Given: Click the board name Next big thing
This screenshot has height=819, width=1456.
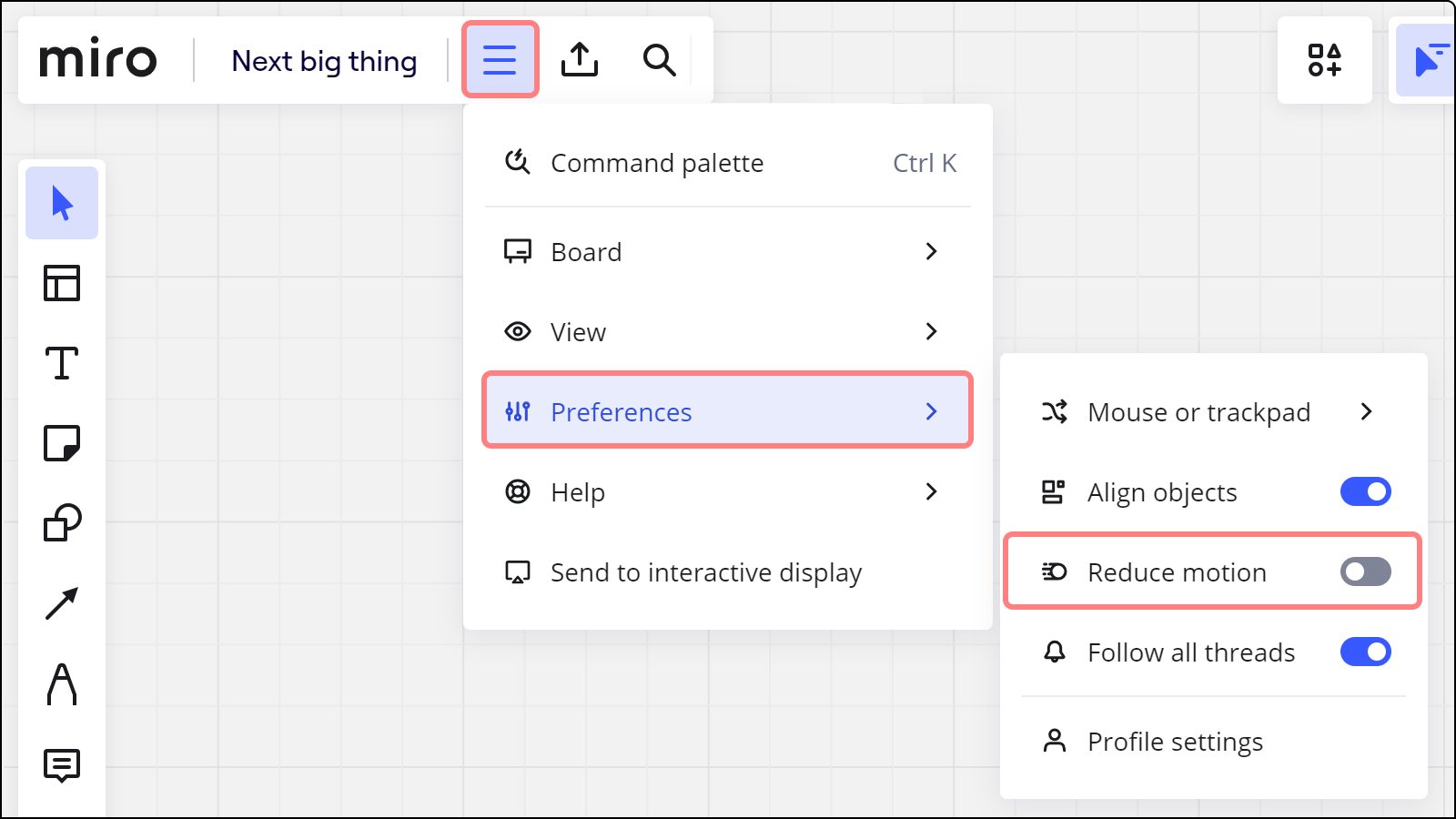Looking at the screenshot, I should point(324,61).
